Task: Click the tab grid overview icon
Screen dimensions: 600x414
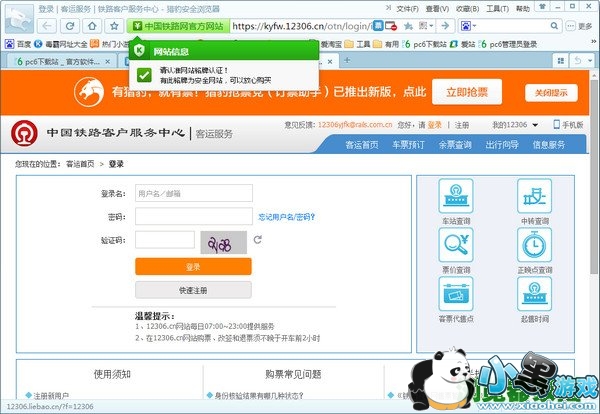Action: pos(561,61)
